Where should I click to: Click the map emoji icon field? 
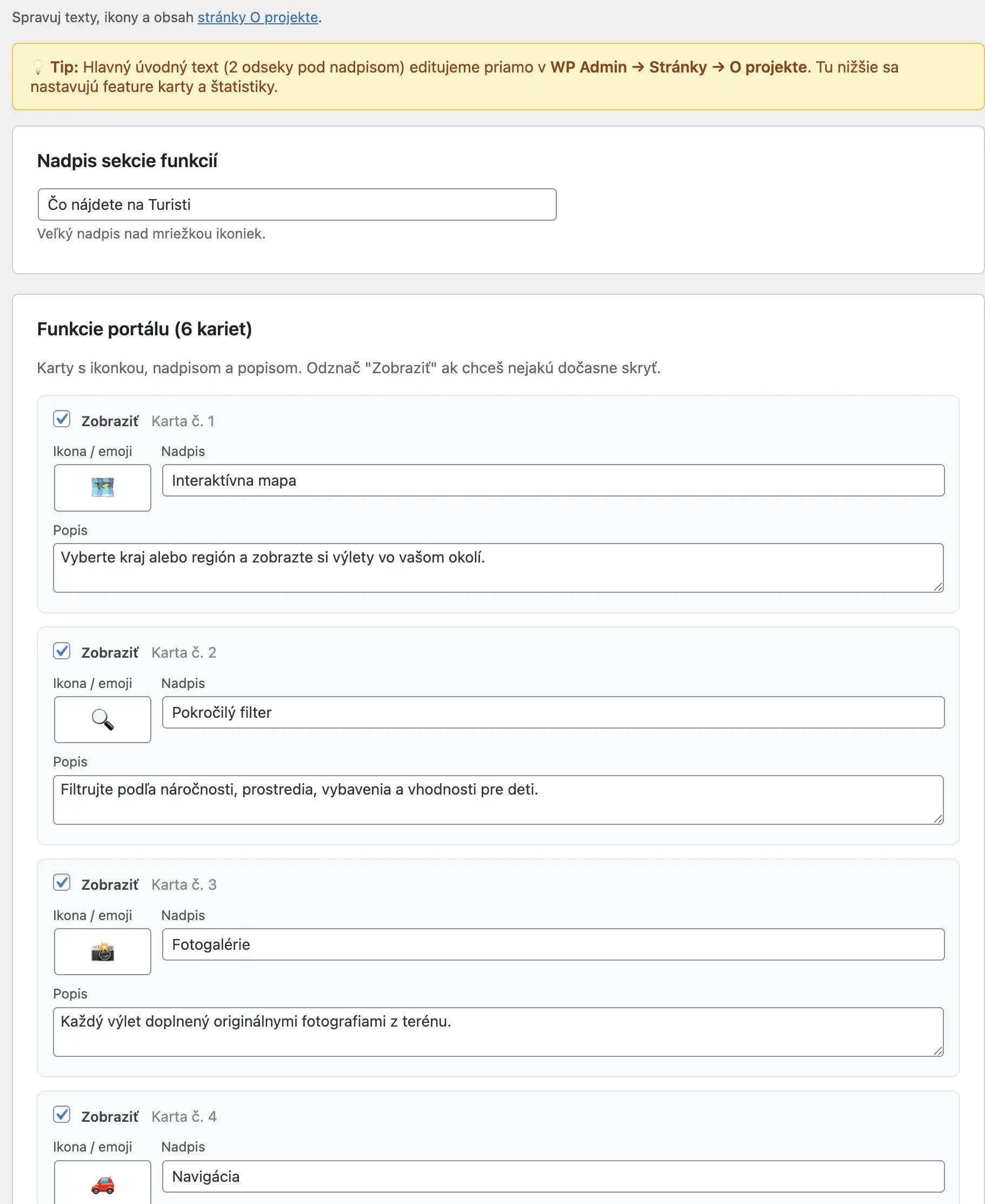[x=103, y=488]
